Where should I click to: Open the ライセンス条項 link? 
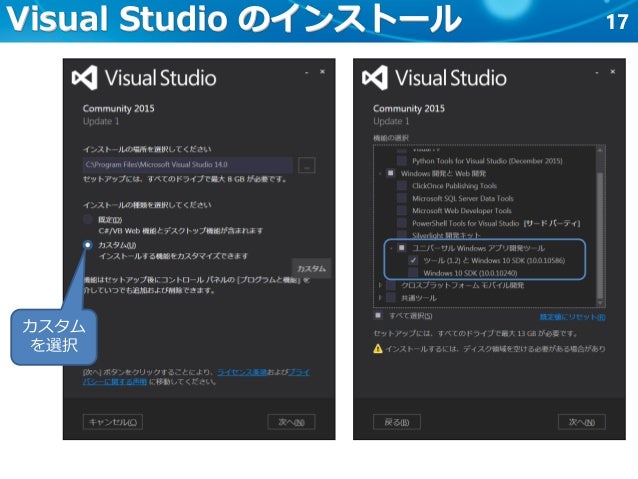(x=242, y=372)
